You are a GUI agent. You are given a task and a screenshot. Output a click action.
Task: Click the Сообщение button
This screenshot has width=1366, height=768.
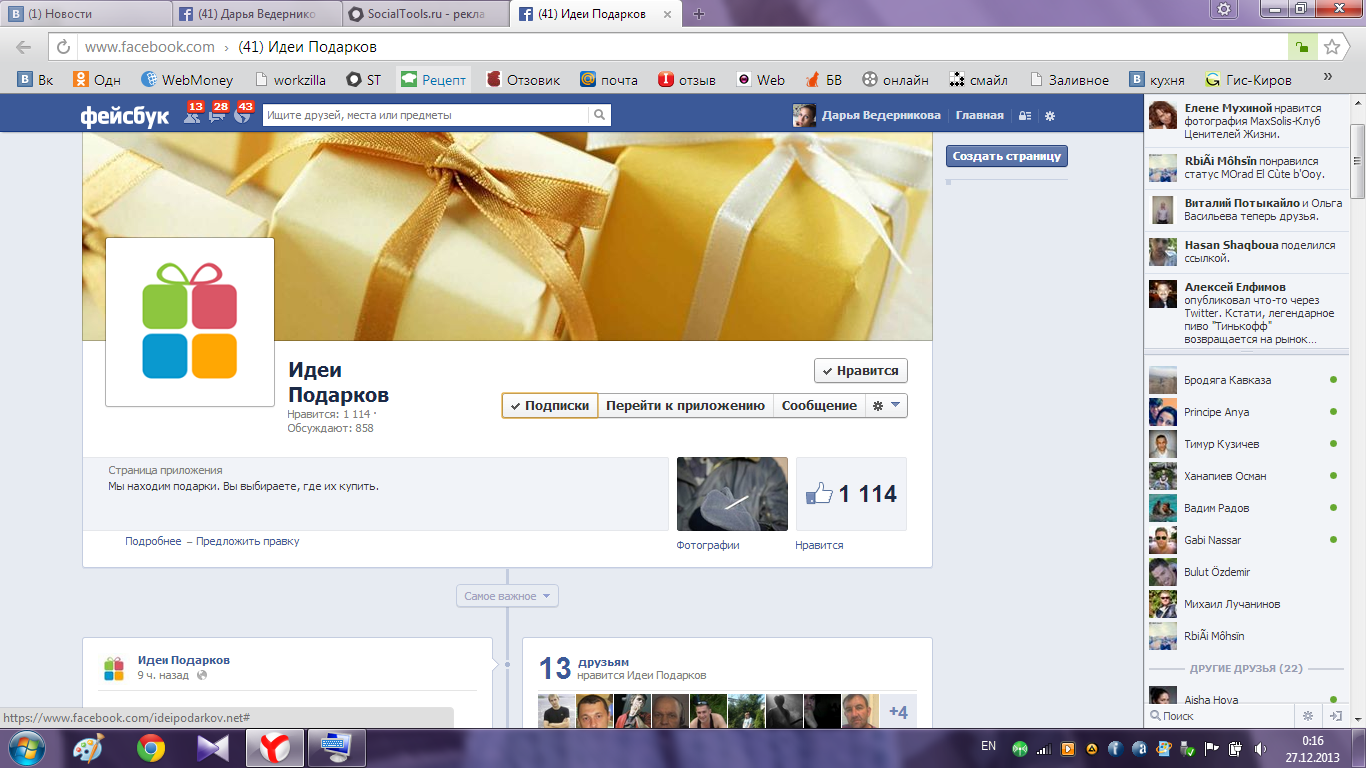coord(819,405)
